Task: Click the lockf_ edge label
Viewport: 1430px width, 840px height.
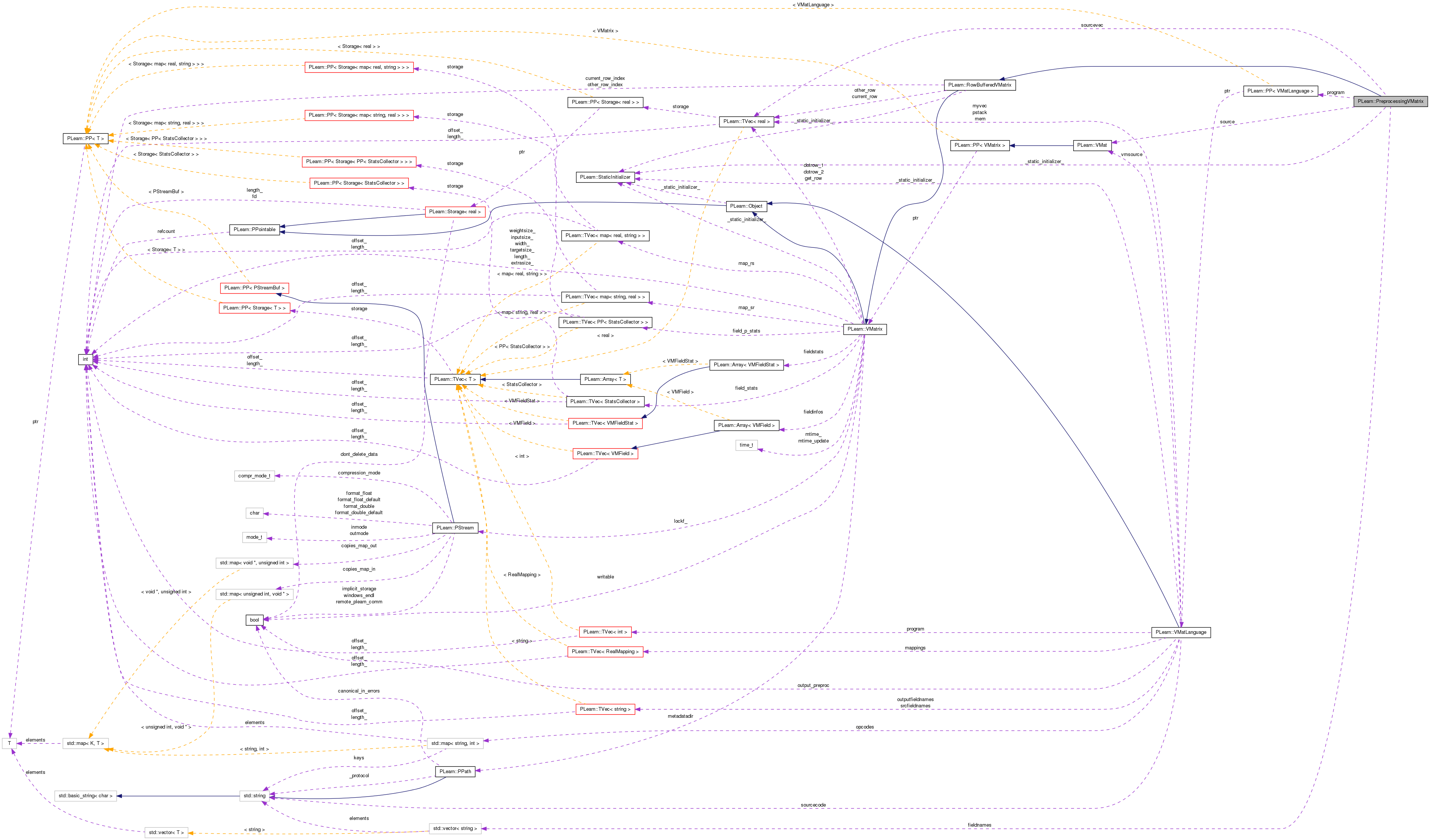Action: click(680, 521)
